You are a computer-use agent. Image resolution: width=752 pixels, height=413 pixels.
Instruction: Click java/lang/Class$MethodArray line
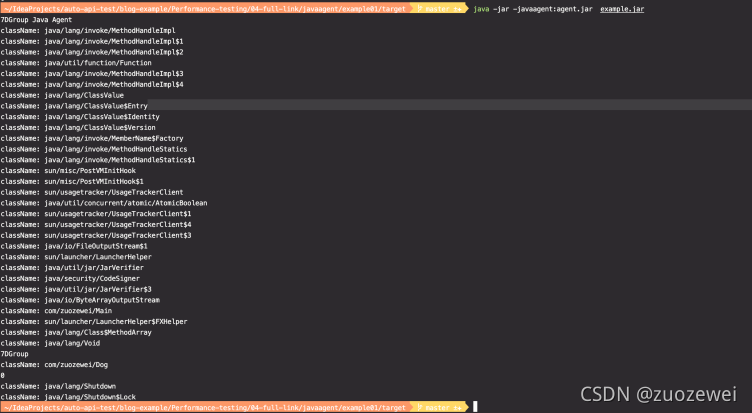[76, 333]
